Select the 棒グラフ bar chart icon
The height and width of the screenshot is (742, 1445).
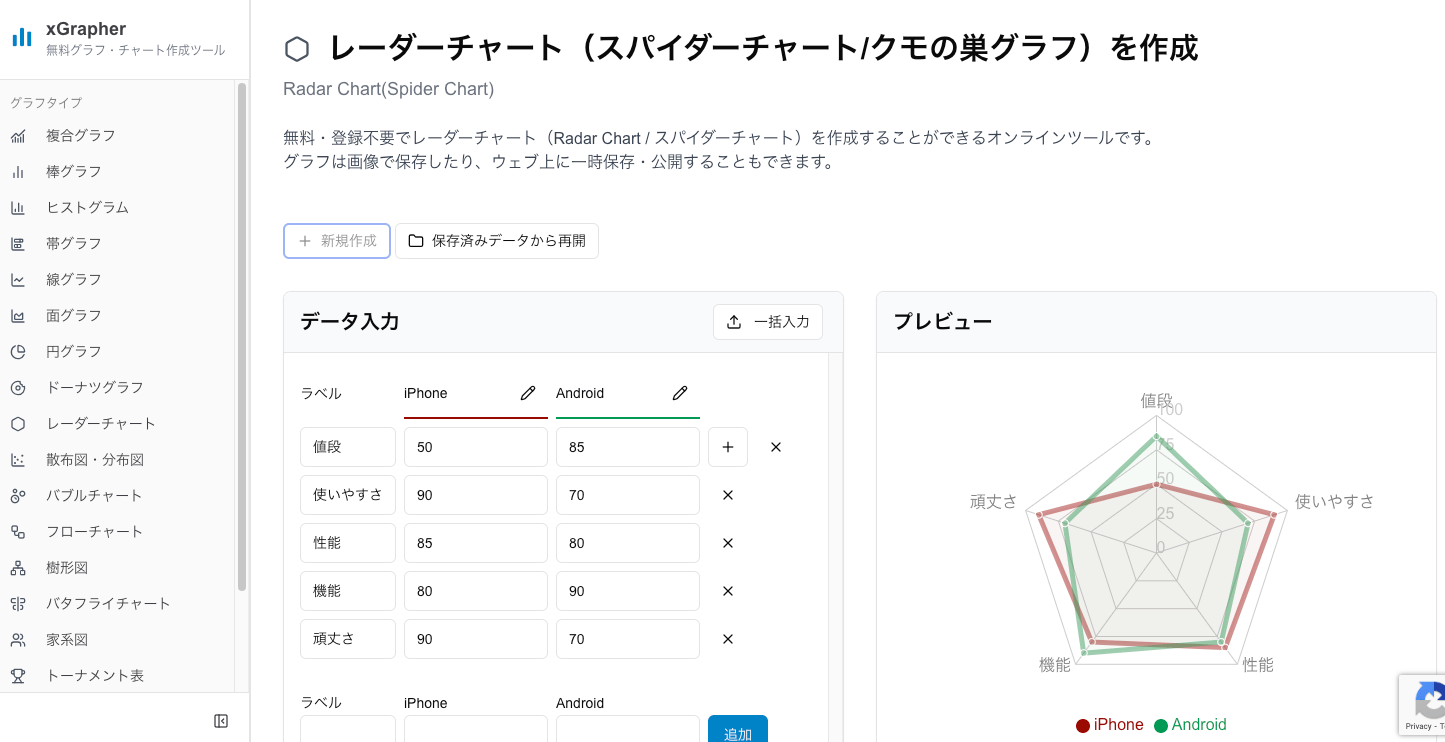pyautogui.click(x=18, y=171)
